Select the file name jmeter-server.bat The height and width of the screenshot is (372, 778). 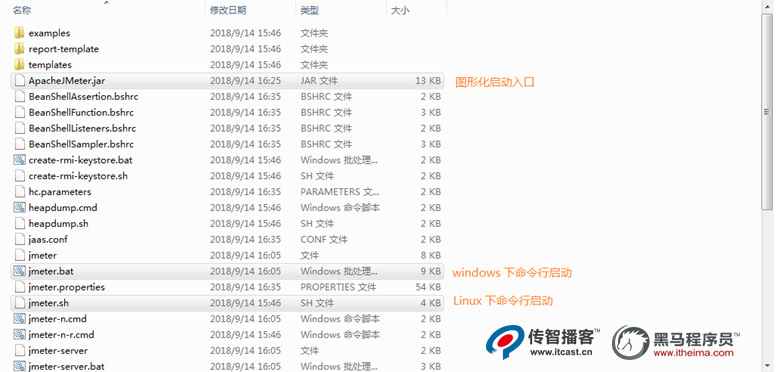[66, 367]
